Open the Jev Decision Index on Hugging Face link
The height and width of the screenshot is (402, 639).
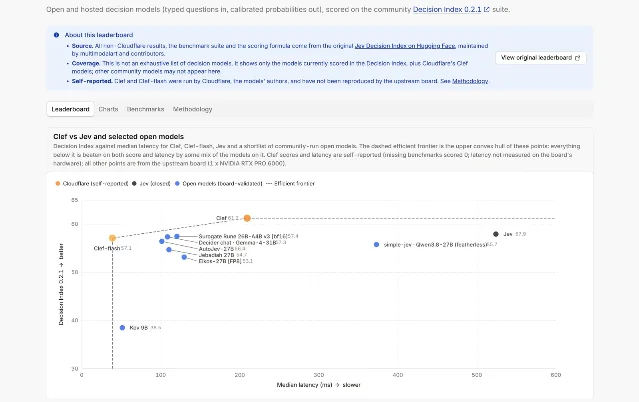(x=405, y=46)
